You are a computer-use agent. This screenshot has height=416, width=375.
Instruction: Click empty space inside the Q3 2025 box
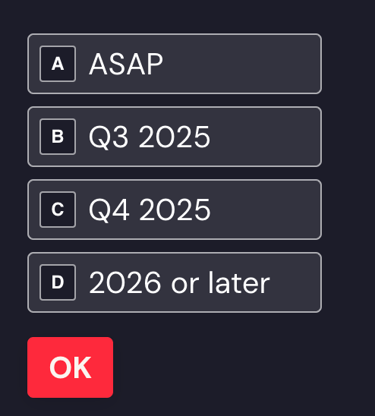[267, 137]
